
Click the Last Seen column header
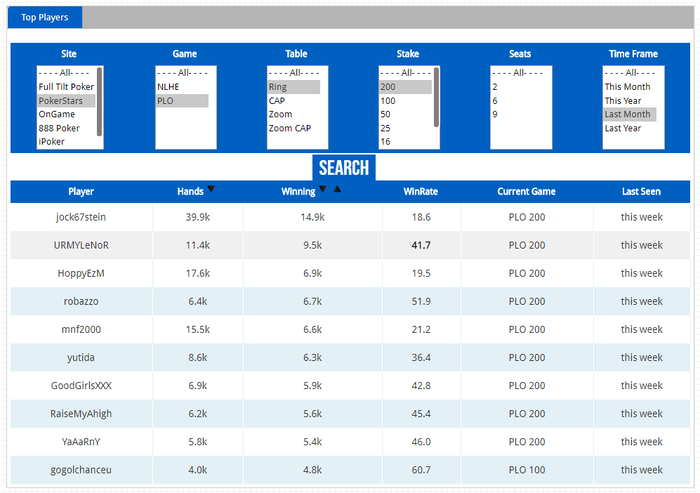click(641, 192)
